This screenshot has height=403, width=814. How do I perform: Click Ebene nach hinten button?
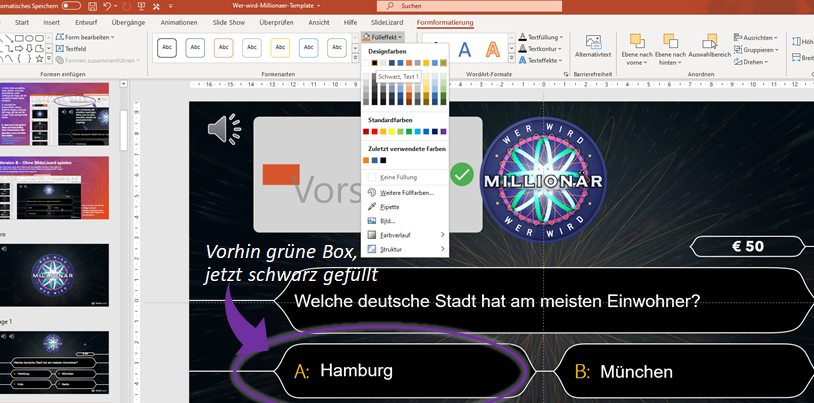click(670, 49)
